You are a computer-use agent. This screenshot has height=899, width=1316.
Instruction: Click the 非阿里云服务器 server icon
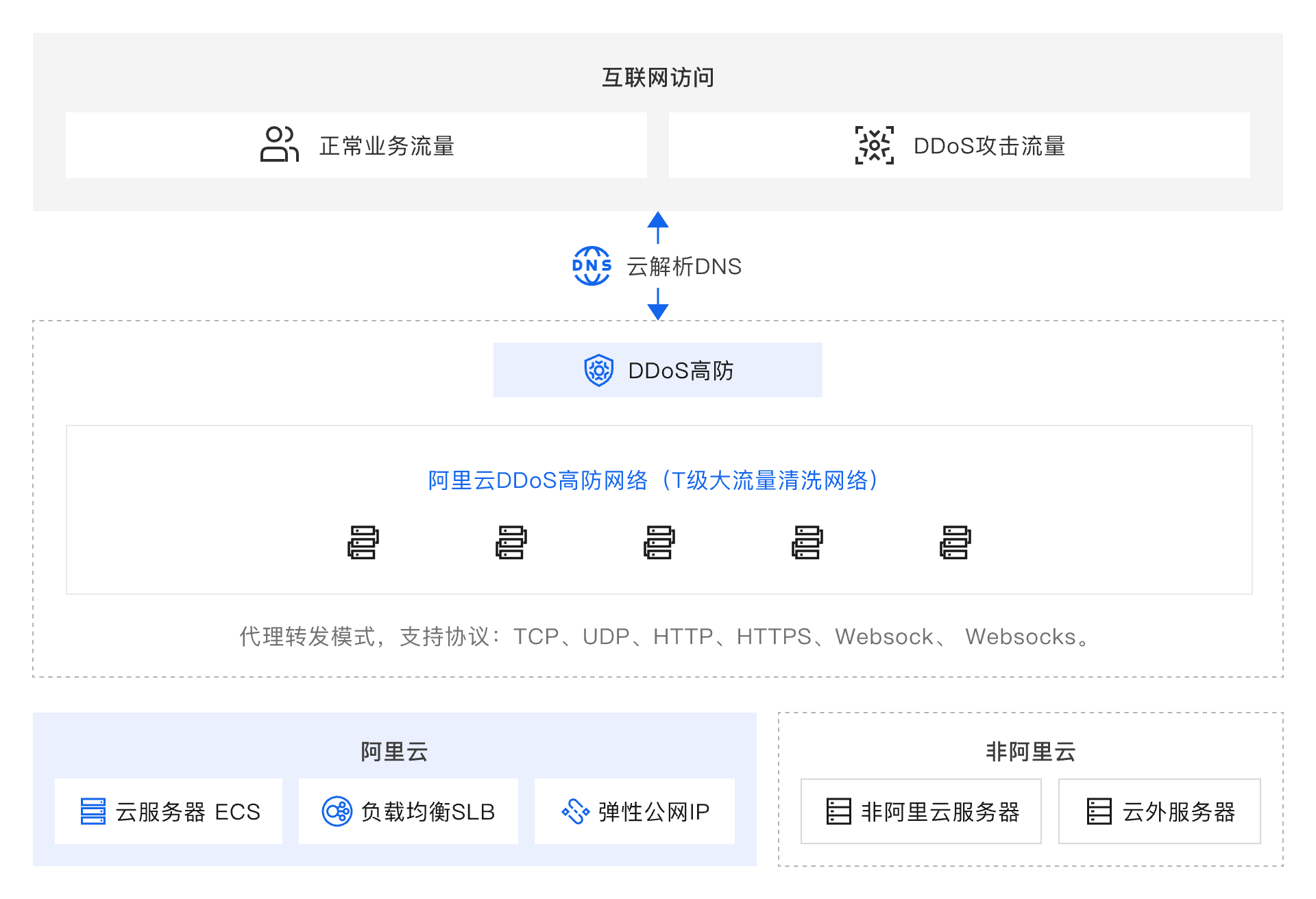click(x=838, y=811)
